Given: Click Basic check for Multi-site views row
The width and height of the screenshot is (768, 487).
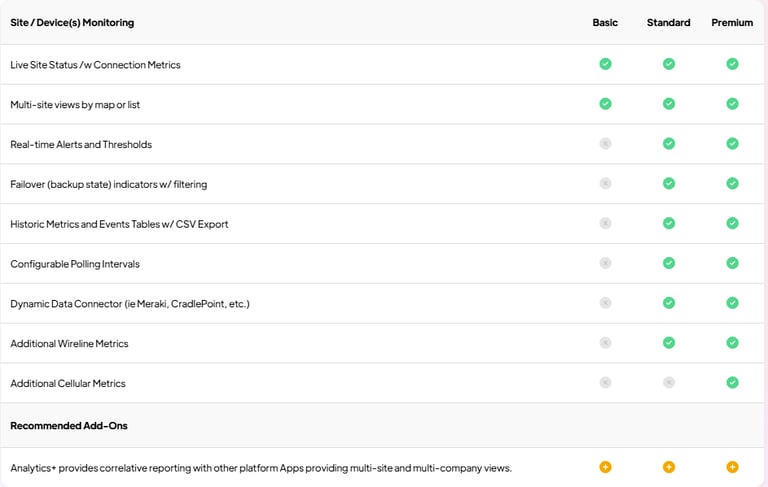Looking at the screenshot, I should point(605,103).
